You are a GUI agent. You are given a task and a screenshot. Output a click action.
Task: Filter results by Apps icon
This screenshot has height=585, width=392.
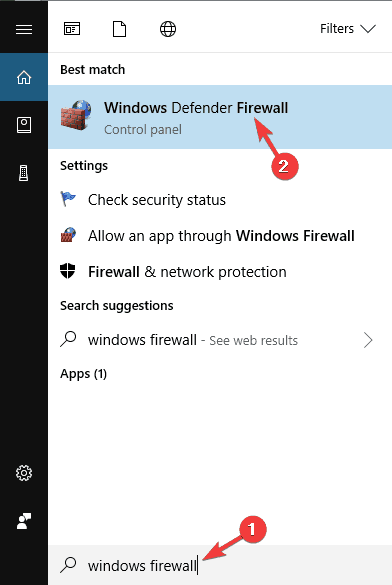click(x=72, y=29)
